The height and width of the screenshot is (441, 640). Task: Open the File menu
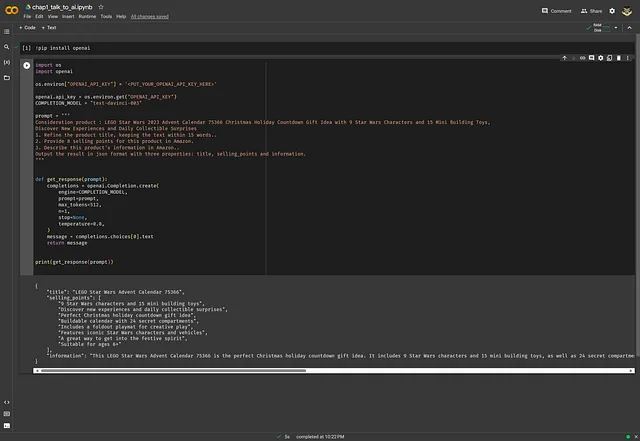point(27,16)
